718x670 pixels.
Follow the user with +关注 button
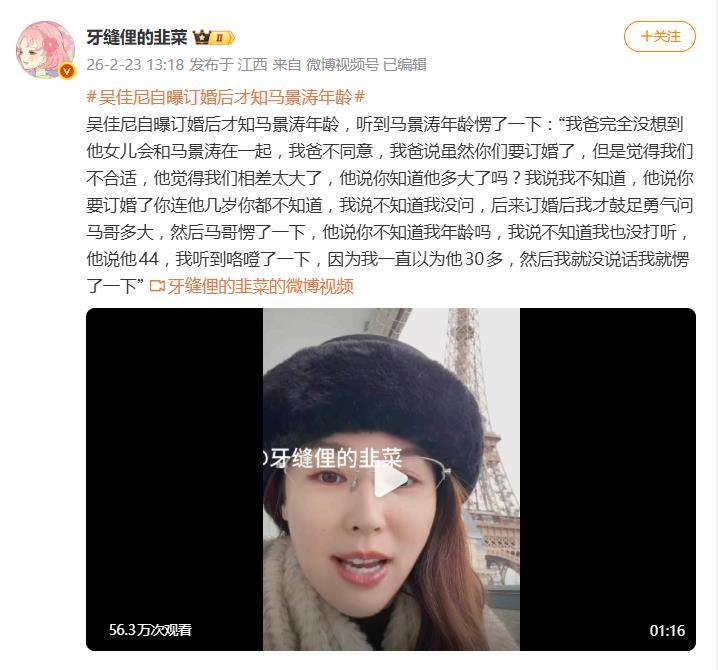660,37
